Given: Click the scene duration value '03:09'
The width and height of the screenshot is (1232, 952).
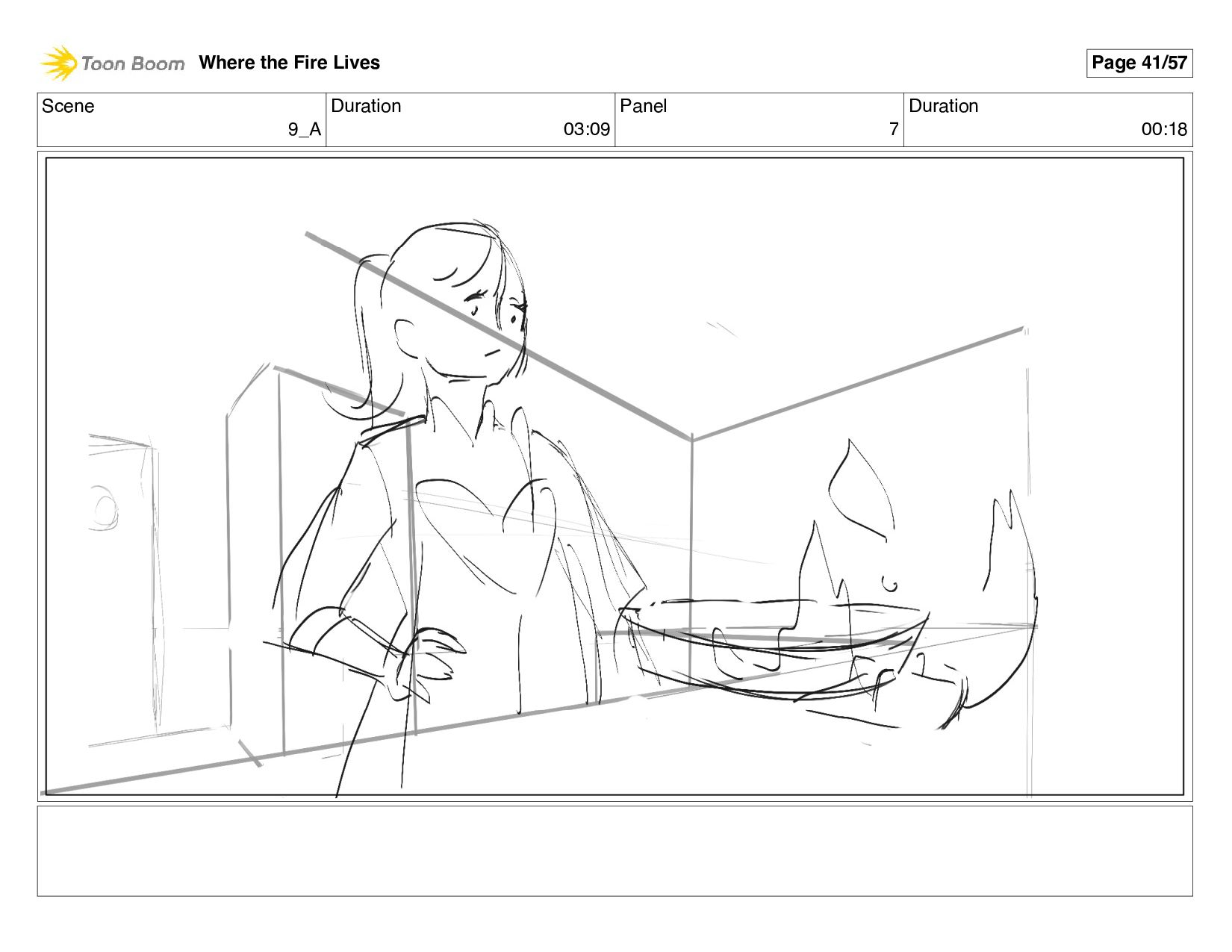Looking at the screenshot, I should (x=587, y=129).
